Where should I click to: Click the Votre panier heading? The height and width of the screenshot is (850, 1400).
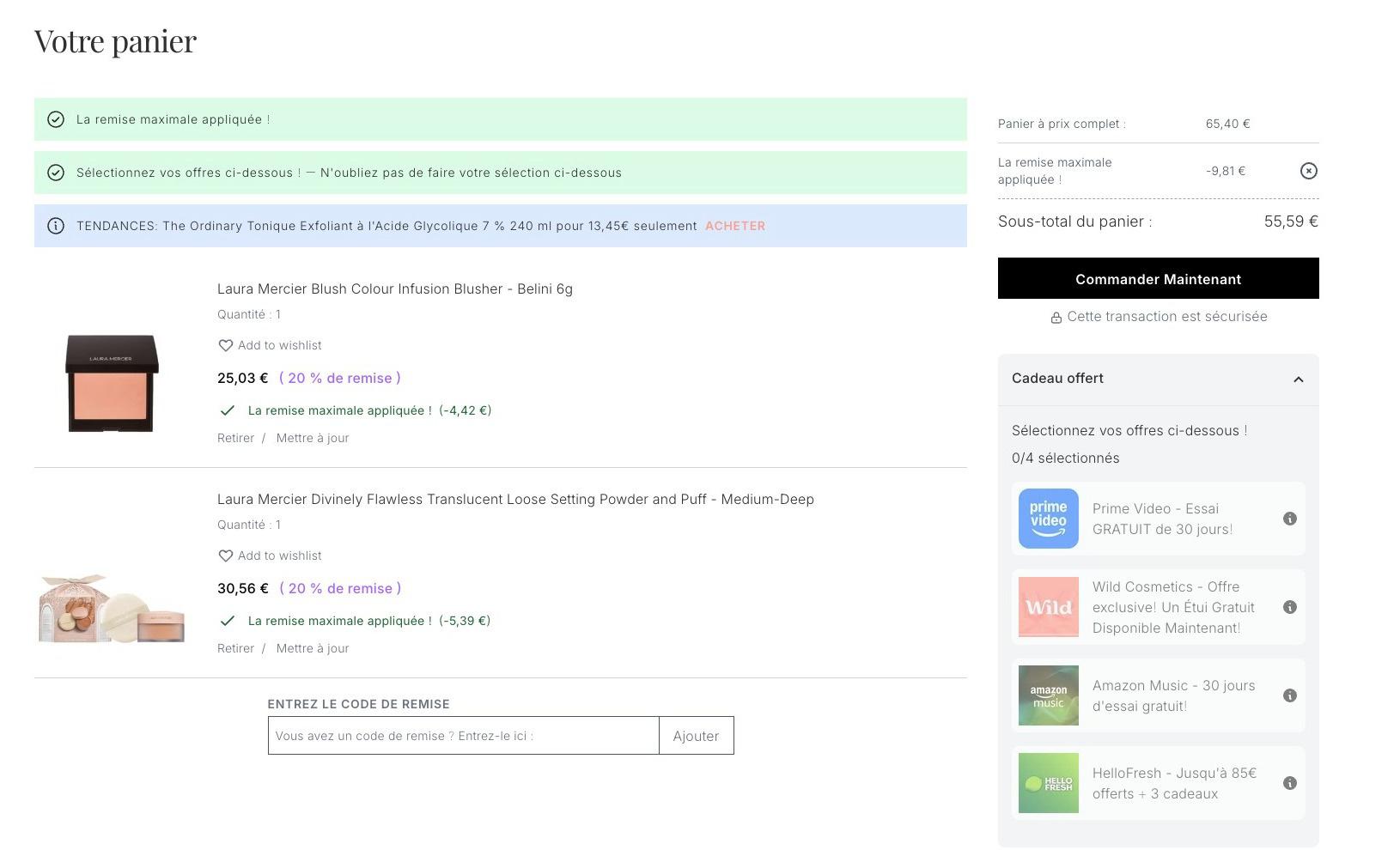pos(116,41)
